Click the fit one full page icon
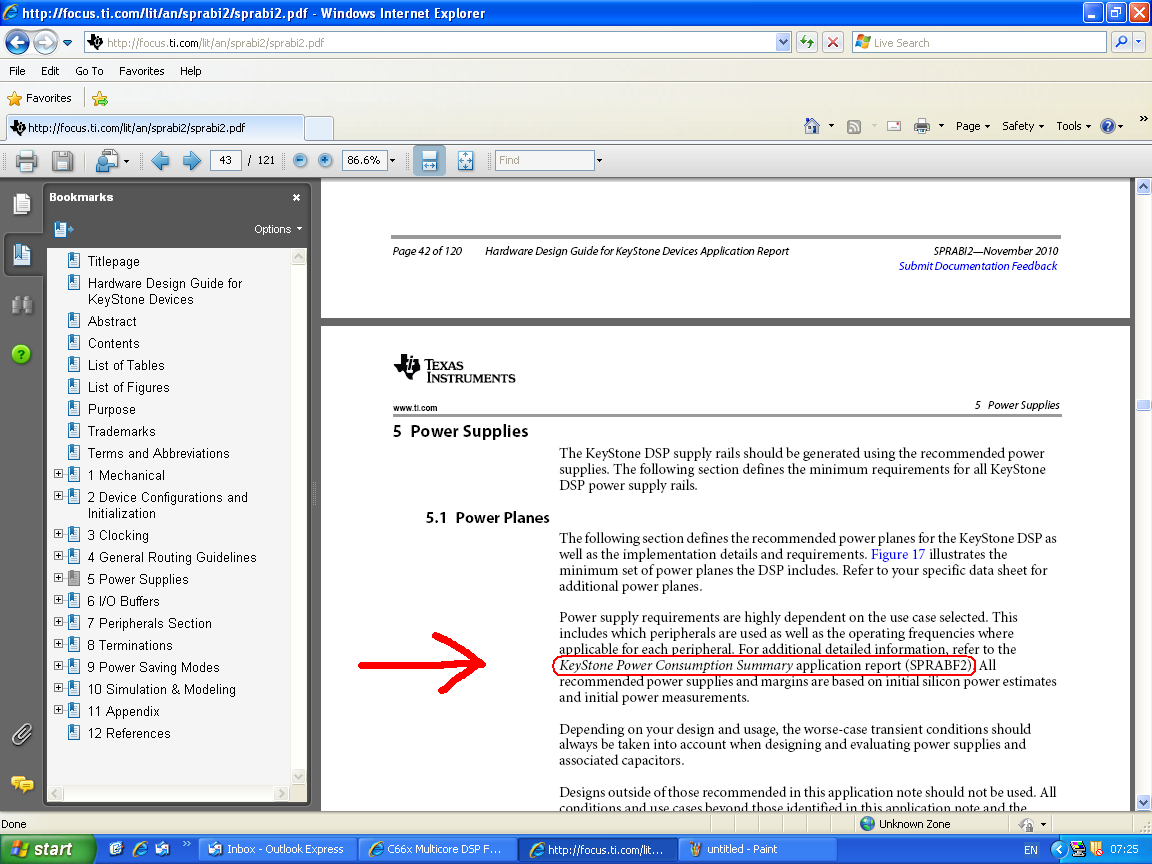Image resolution: width=1152 pixels, height=864 pixels. [466, 160]
